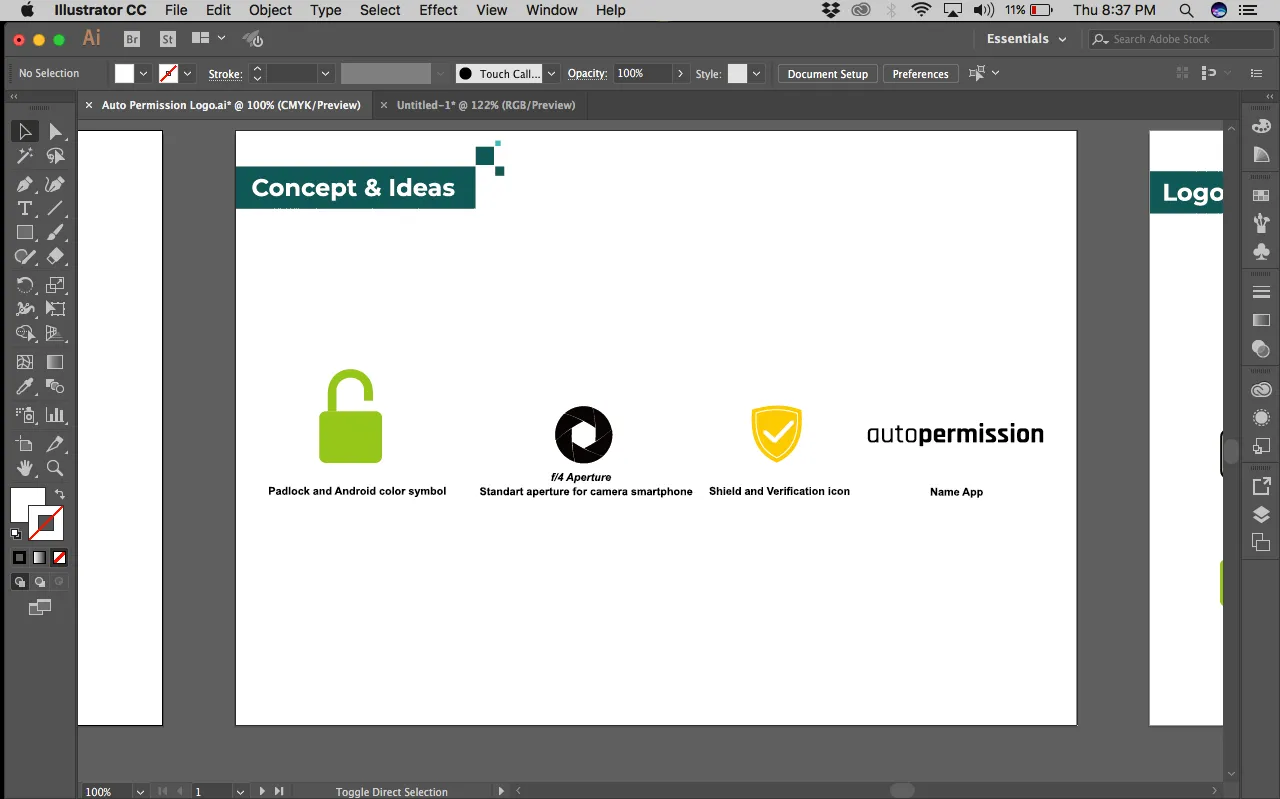Select the Lasso tool

coord(56,156)
